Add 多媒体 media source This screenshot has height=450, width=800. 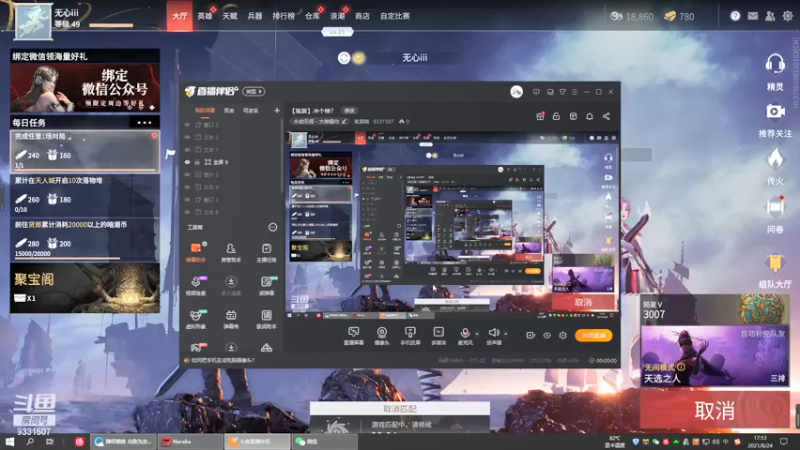click(438, 336)
